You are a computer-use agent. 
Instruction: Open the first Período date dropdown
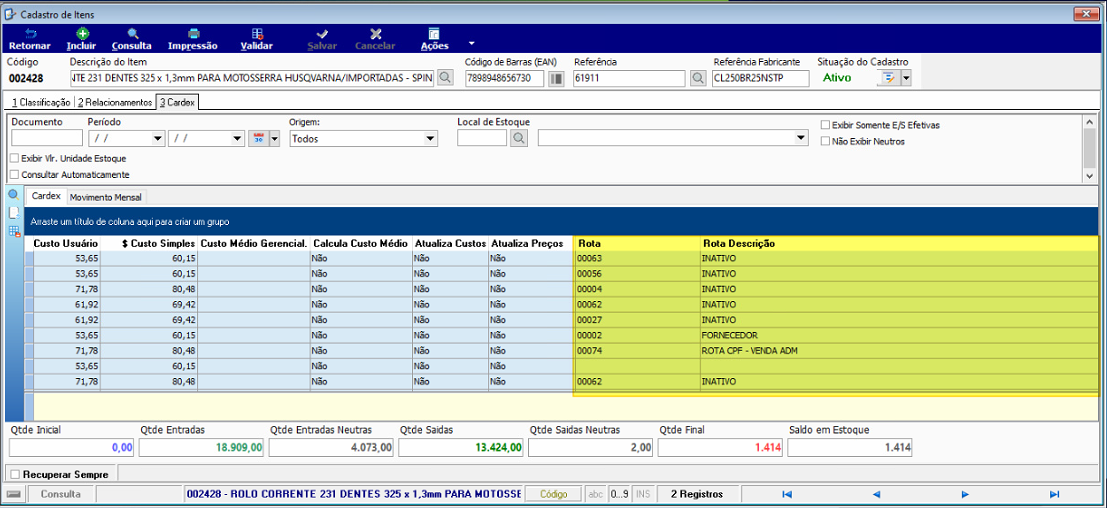tap(158, 139)
